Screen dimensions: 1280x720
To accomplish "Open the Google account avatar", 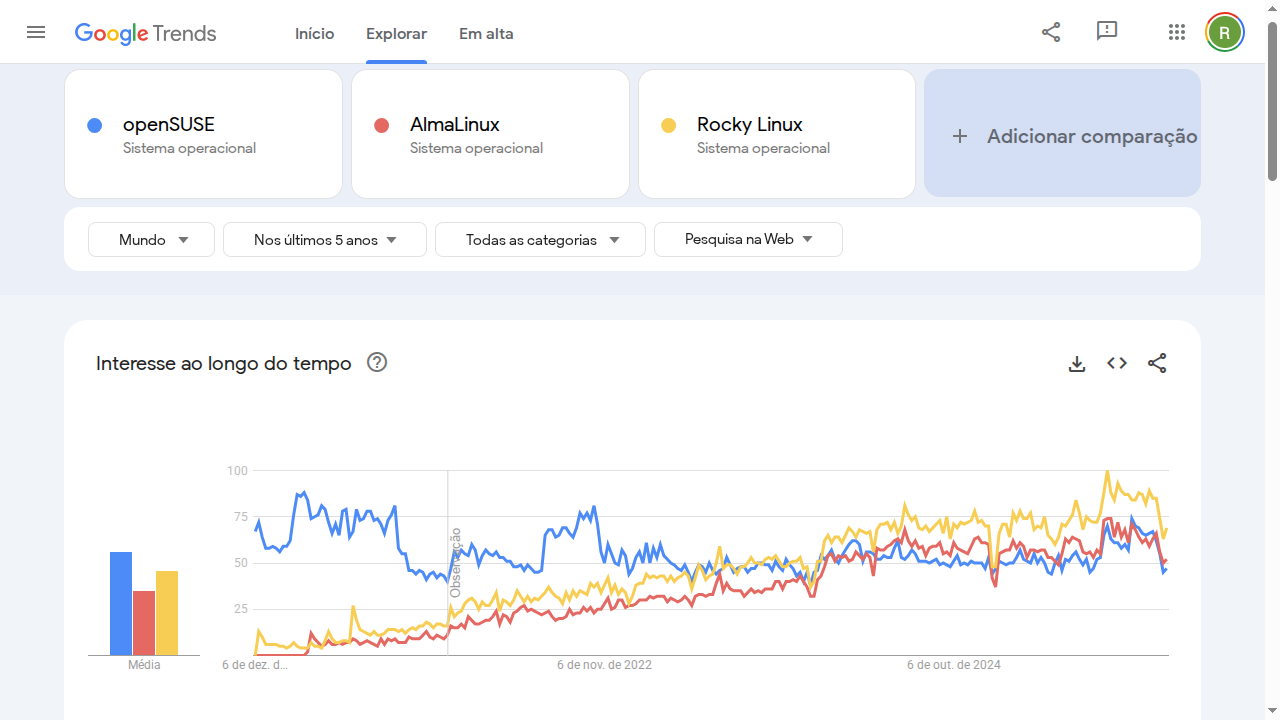I will [x=1224, y=32].
